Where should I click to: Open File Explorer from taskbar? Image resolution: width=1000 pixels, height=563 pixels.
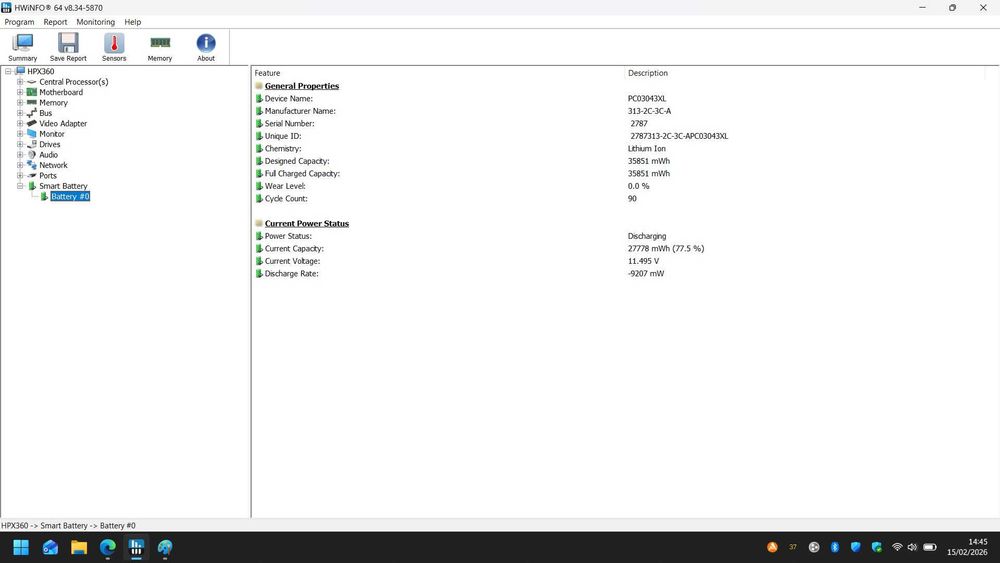(79, 547)
